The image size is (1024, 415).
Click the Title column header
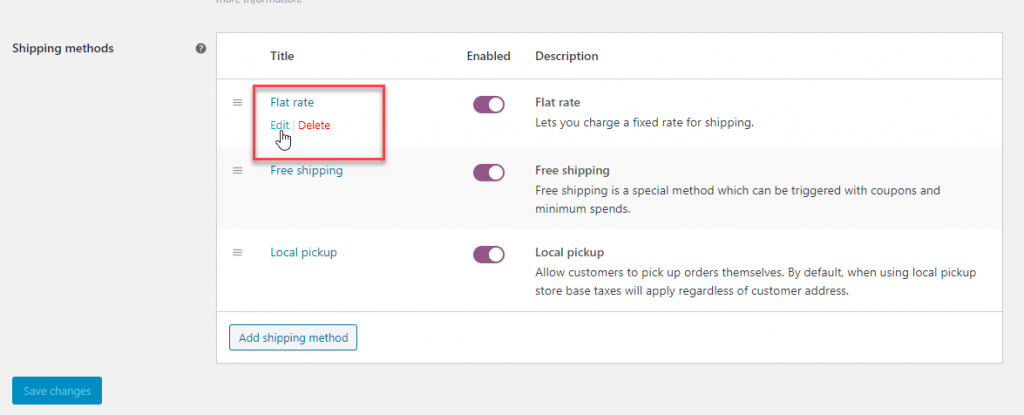click(x=282, y=56)
